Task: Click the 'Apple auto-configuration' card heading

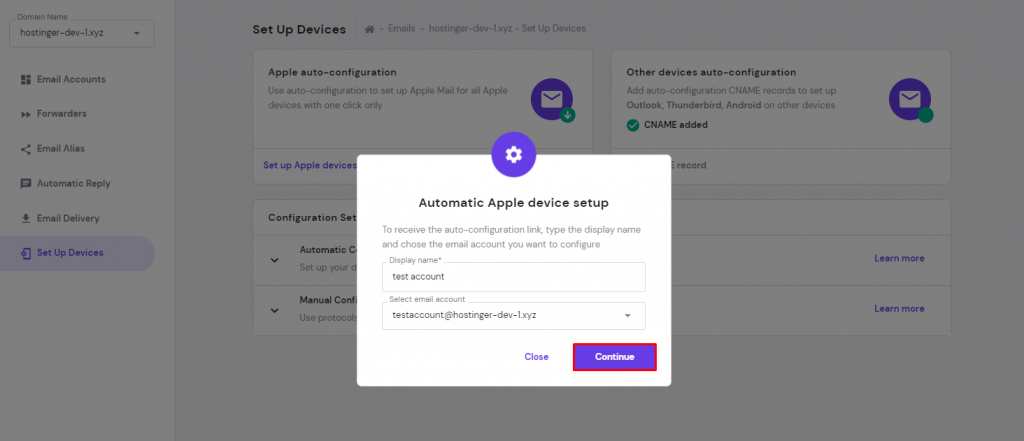Action: pyautogui.click(x=332, y=72)
